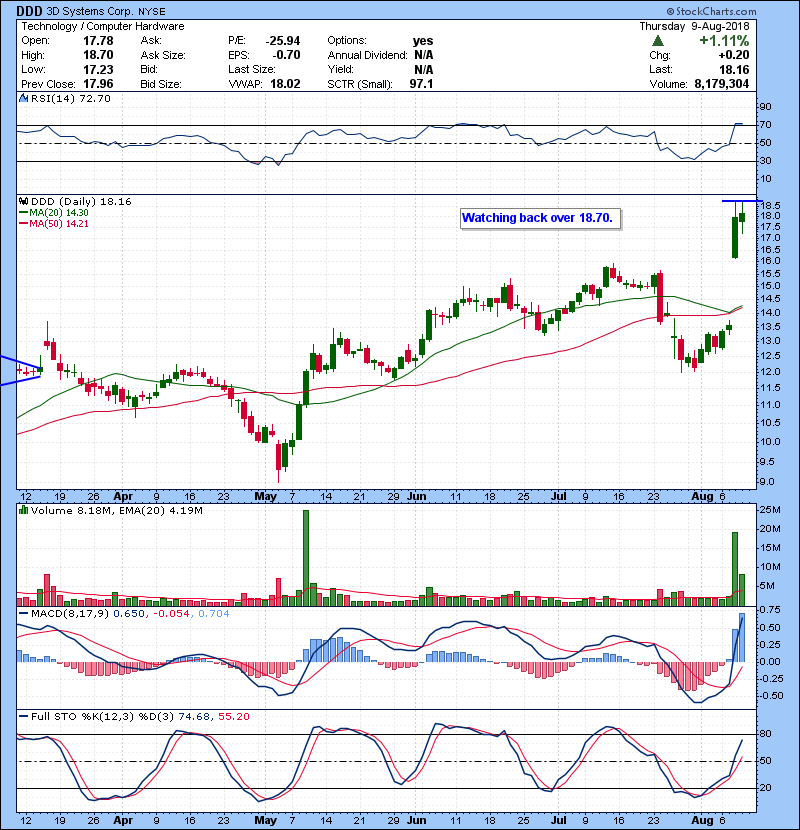Click the RSI(14) indicator icon

(23, 98)
